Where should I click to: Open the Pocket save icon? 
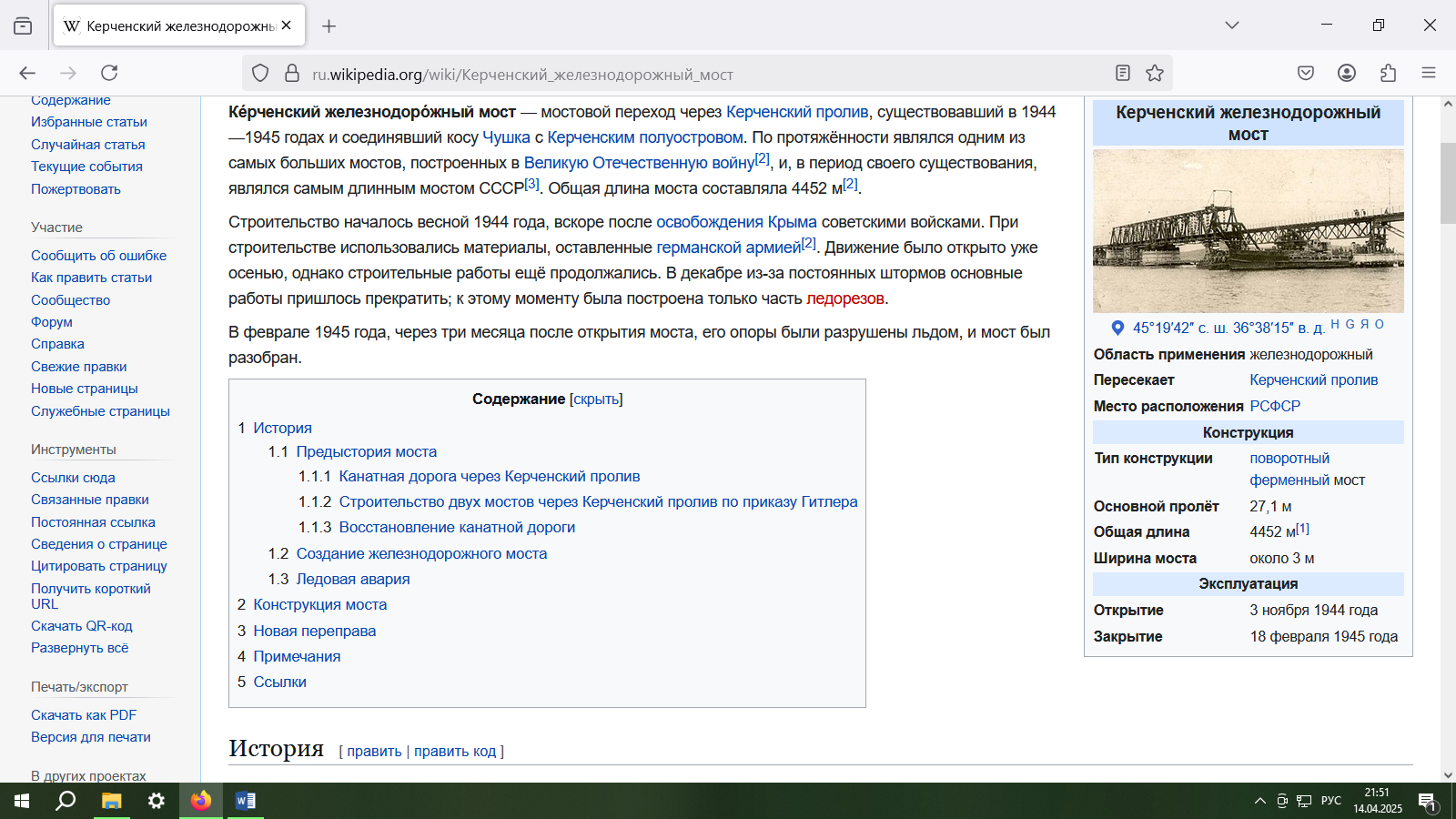click(1306, 73)
